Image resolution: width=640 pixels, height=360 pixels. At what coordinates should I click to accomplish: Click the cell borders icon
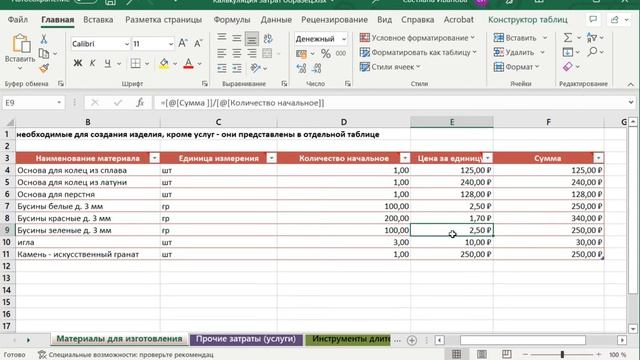coord(135,63)
